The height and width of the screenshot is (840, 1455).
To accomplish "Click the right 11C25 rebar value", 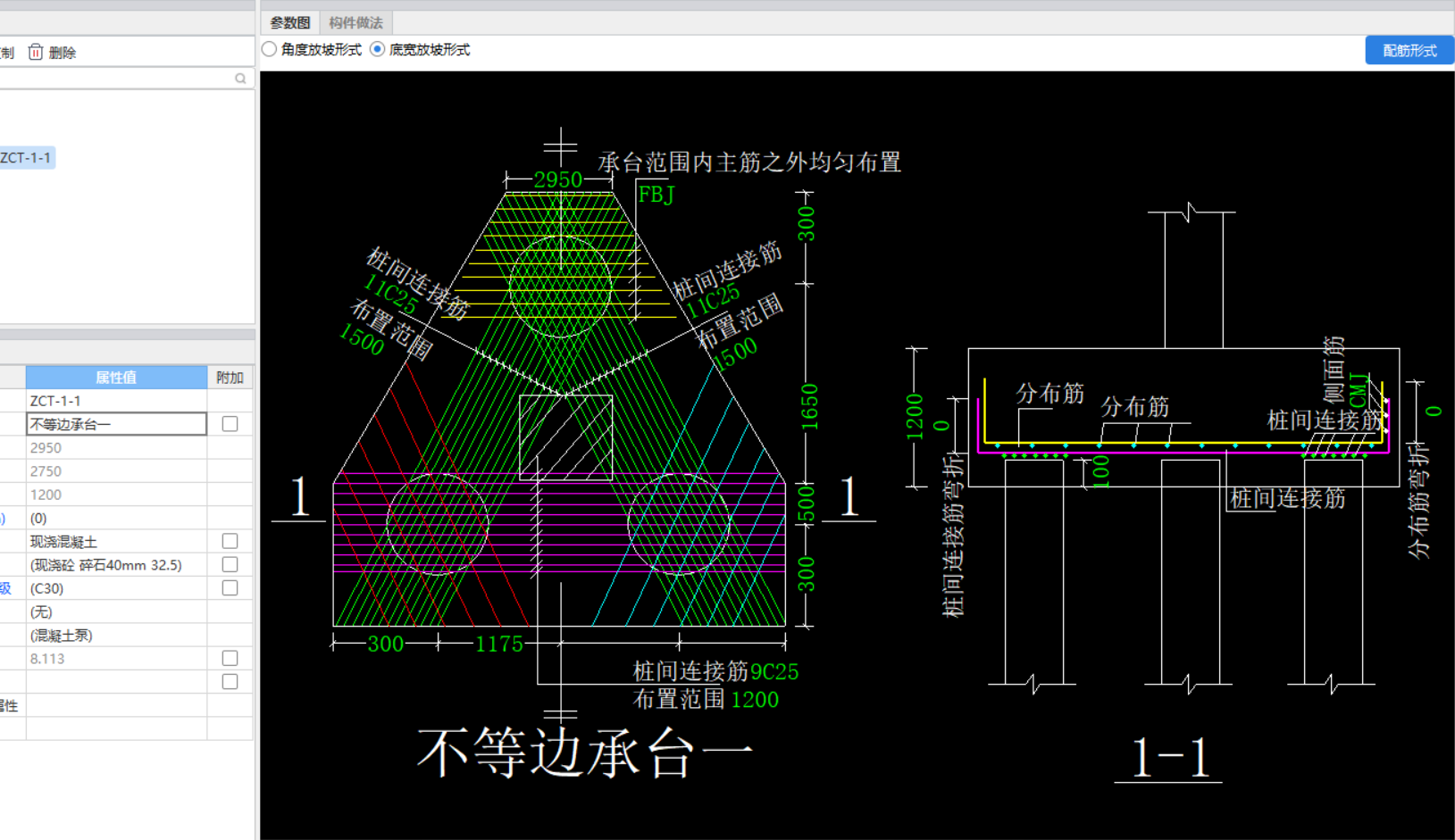I will [x=714, y=300].
